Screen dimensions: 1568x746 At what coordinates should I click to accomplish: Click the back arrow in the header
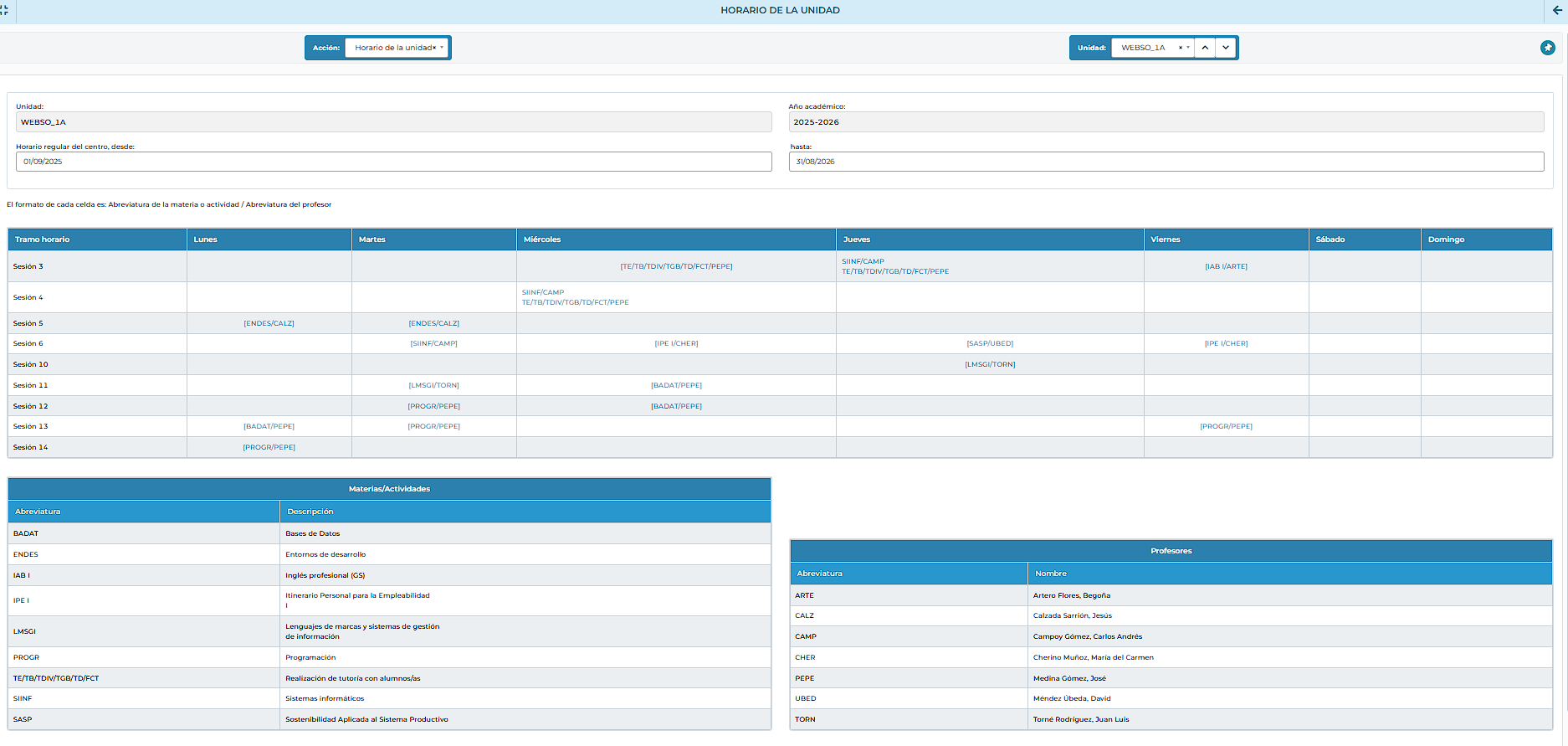[1556, 10]
